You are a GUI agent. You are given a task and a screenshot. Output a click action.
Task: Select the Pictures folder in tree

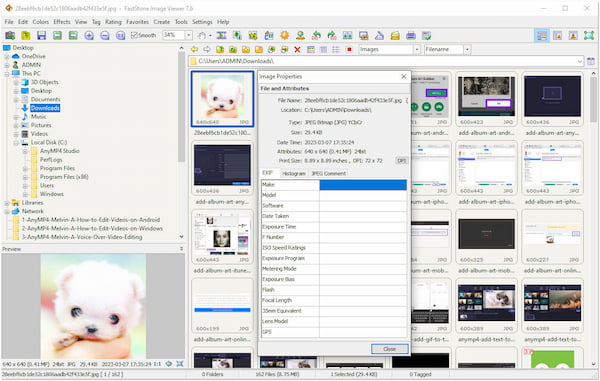[x=41, y=125]
